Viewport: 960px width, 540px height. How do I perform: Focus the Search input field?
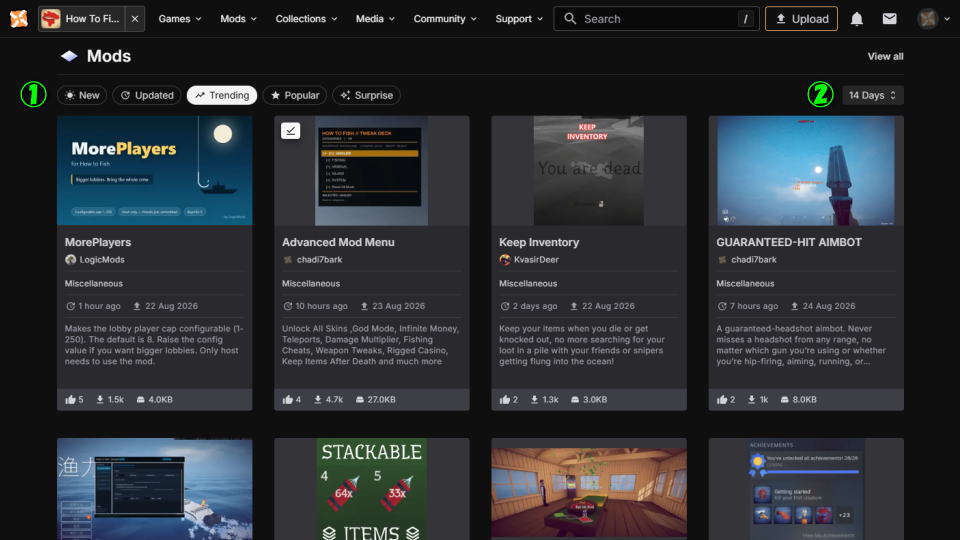tap(656, 18)
